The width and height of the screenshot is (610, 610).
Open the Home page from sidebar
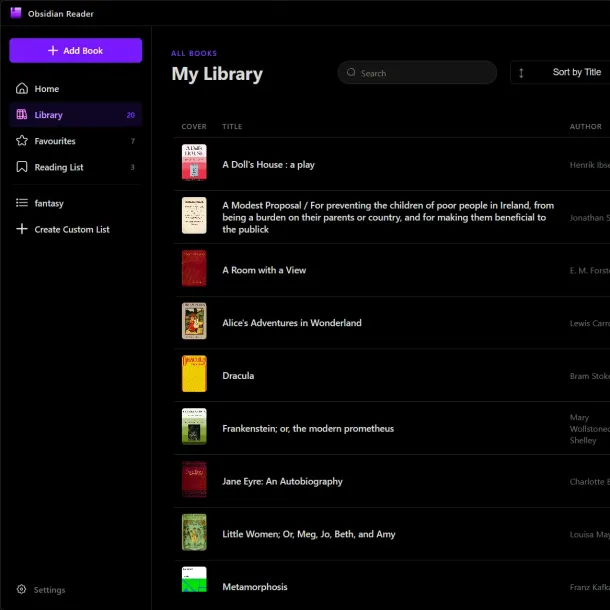76,89
